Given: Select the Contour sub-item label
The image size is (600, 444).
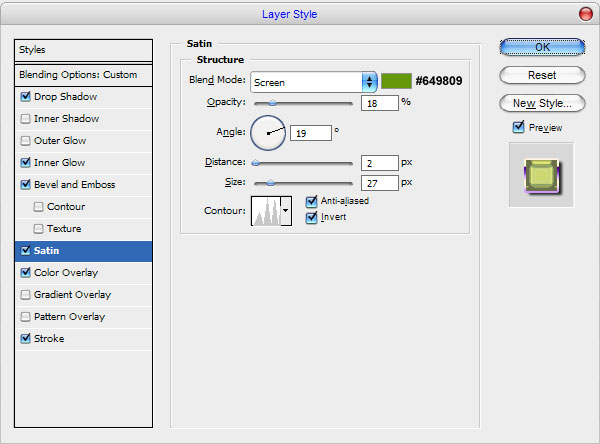Looking at the screenshot, I should [x=66, y=207].
